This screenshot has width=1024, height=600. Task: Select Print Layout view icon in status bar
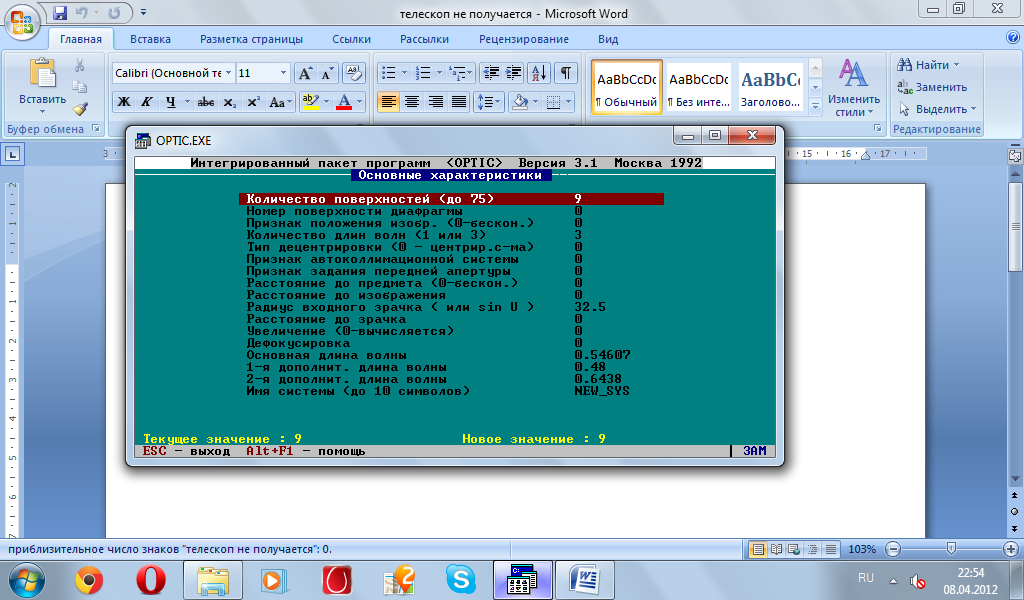point(758,549)
